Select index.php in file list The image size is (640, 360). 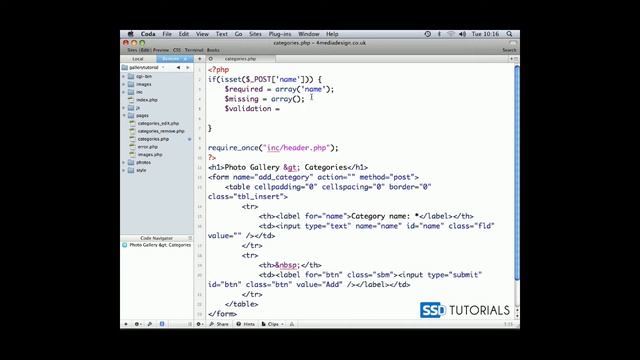click(147, 100)
